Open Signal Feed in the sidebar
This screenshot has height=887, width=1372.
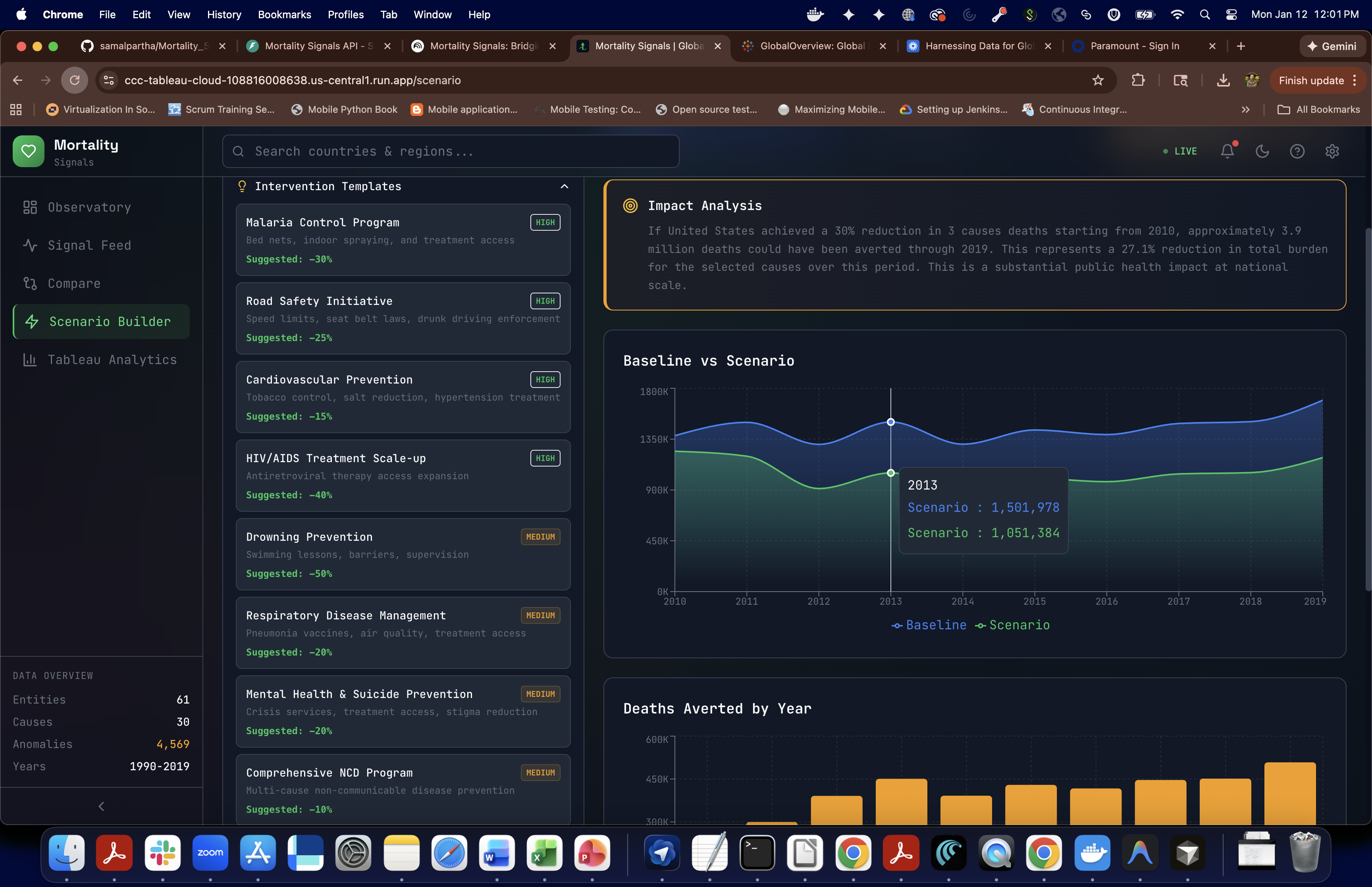coord(89,245)
